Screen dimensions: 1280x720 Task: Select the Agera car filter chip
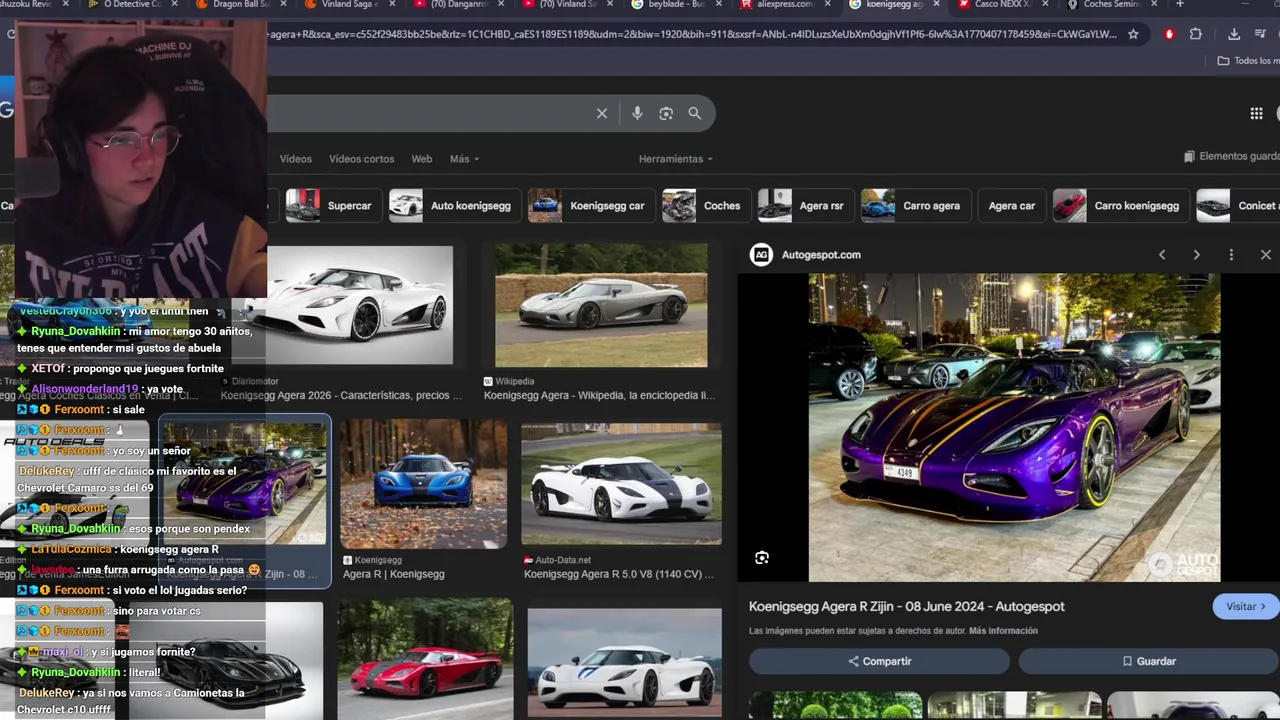point(1011,206)
